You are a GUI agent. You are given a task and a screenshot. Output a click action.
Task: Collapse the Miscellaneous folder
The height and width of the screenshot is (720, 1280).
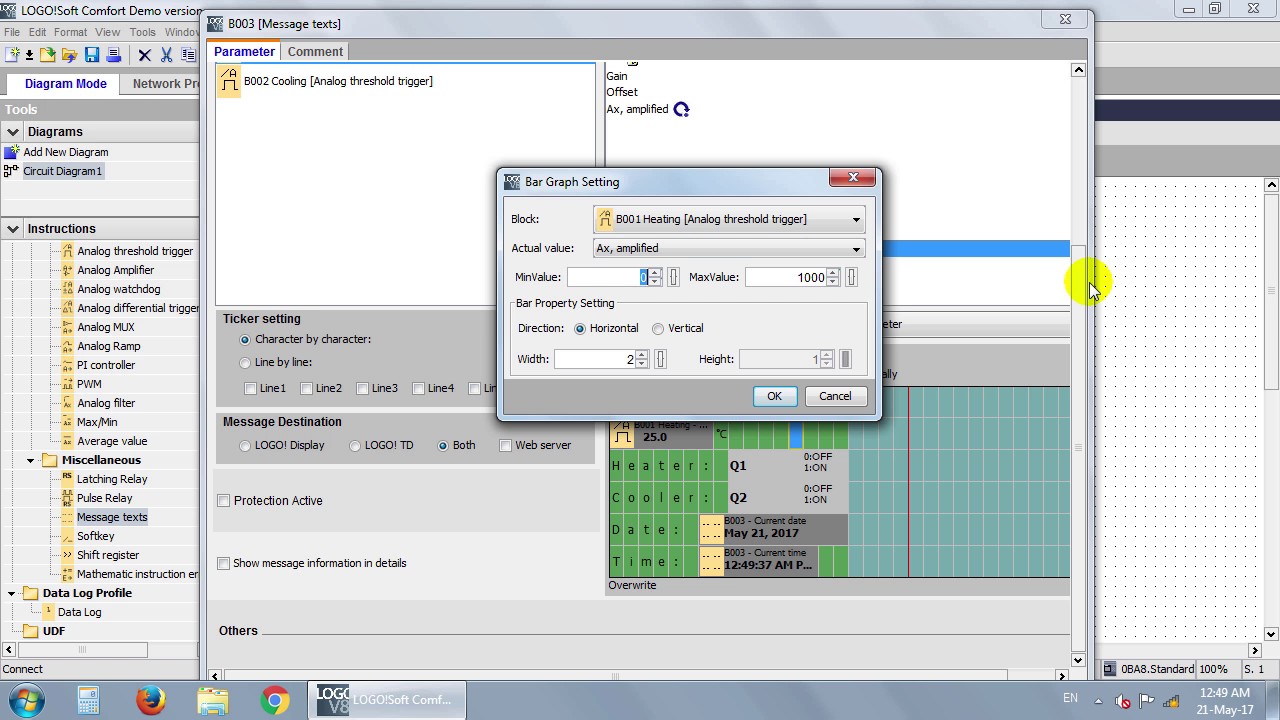pyautogui.click(x=30, y=460)
